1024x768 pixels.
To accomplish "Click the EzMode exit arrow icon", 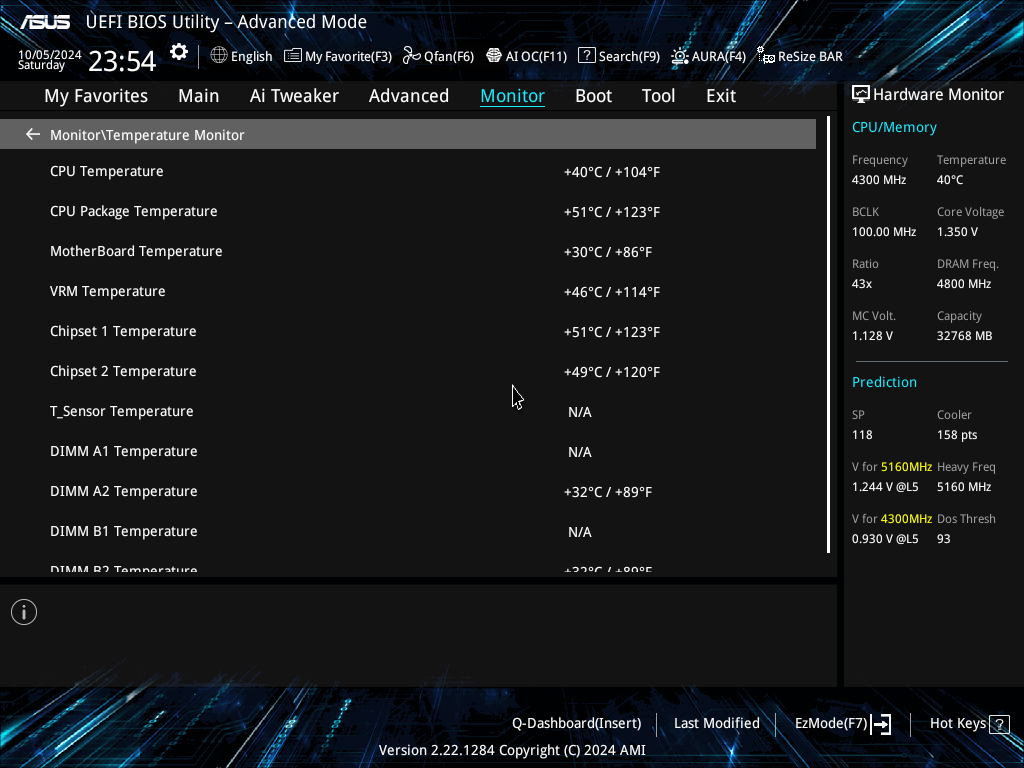I will pyautogui.click(x=881, y=724).
